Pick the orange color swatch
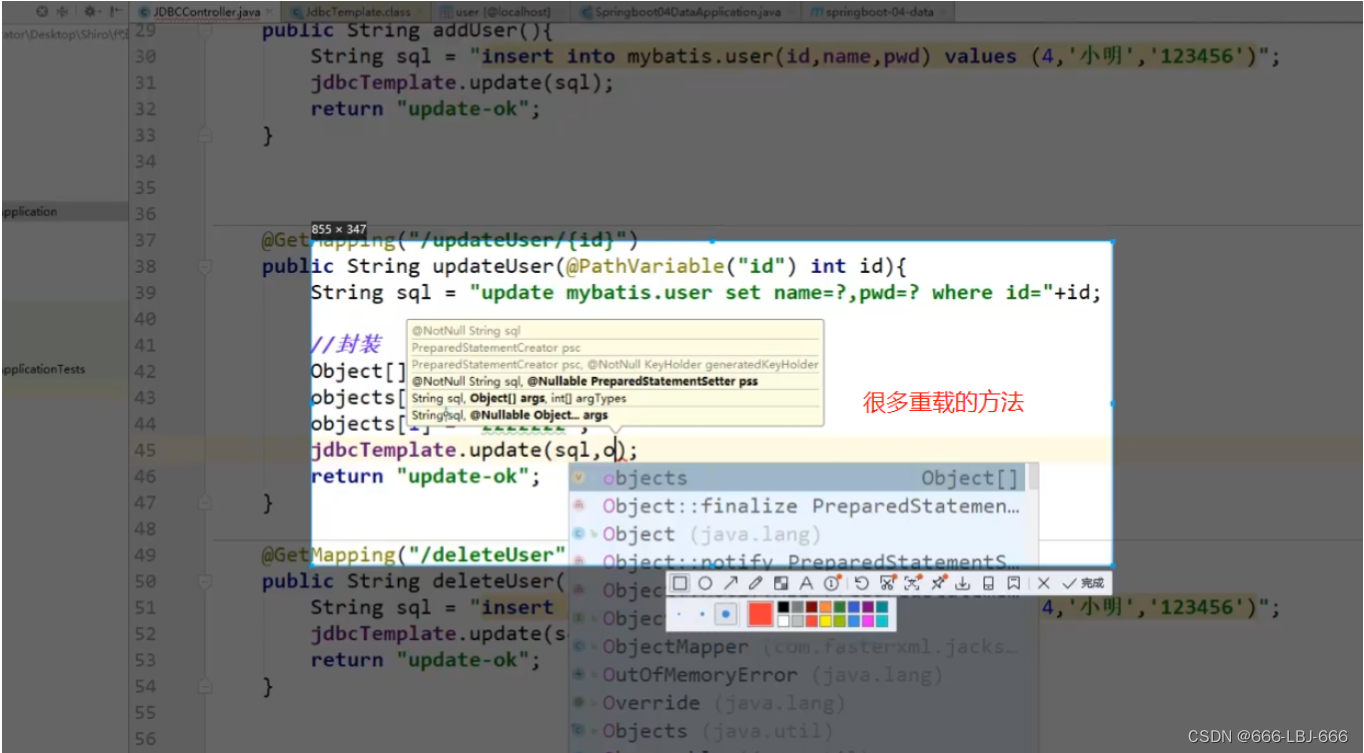1364x753 pixels. (x=826, y=606)
